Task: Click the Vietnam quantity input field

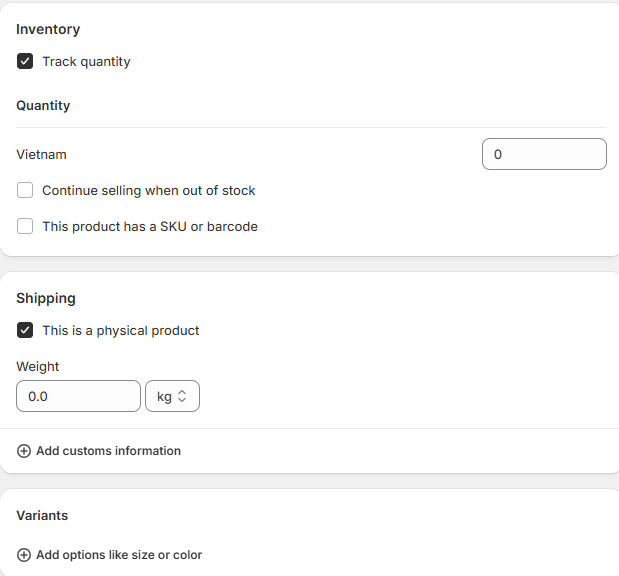Action: tap(544, 154)
